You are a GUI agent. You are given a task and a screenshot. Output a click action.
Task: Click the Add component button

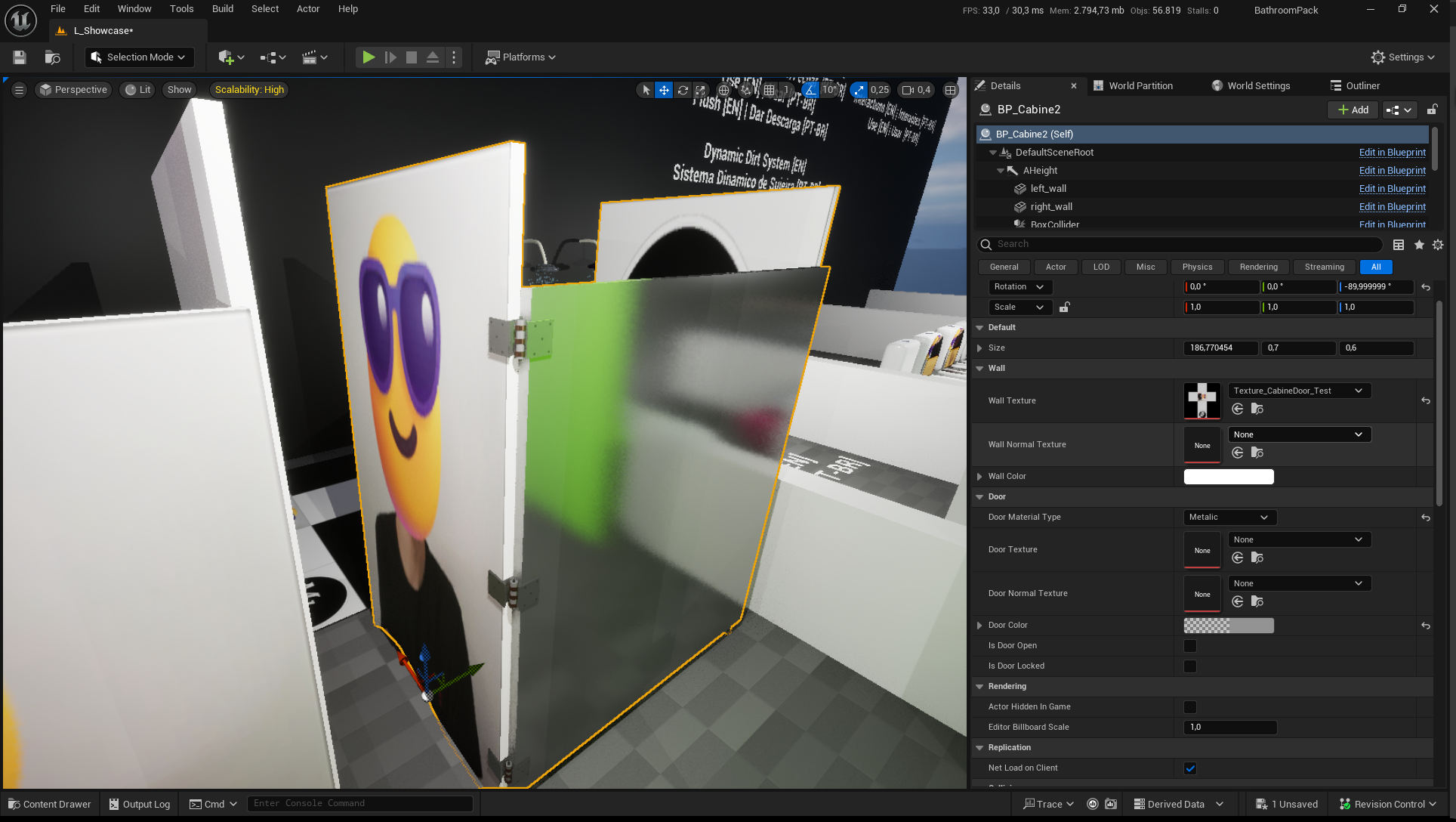(x=1353, y=110)
